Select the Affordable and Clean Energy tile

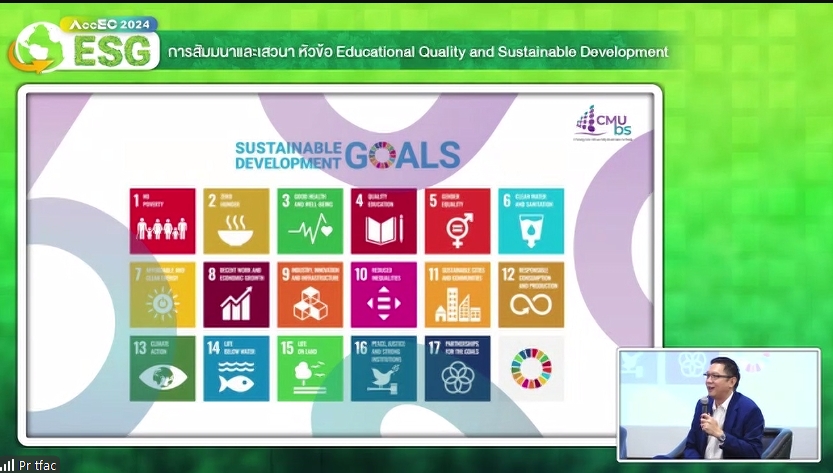(x=163, y=295)
